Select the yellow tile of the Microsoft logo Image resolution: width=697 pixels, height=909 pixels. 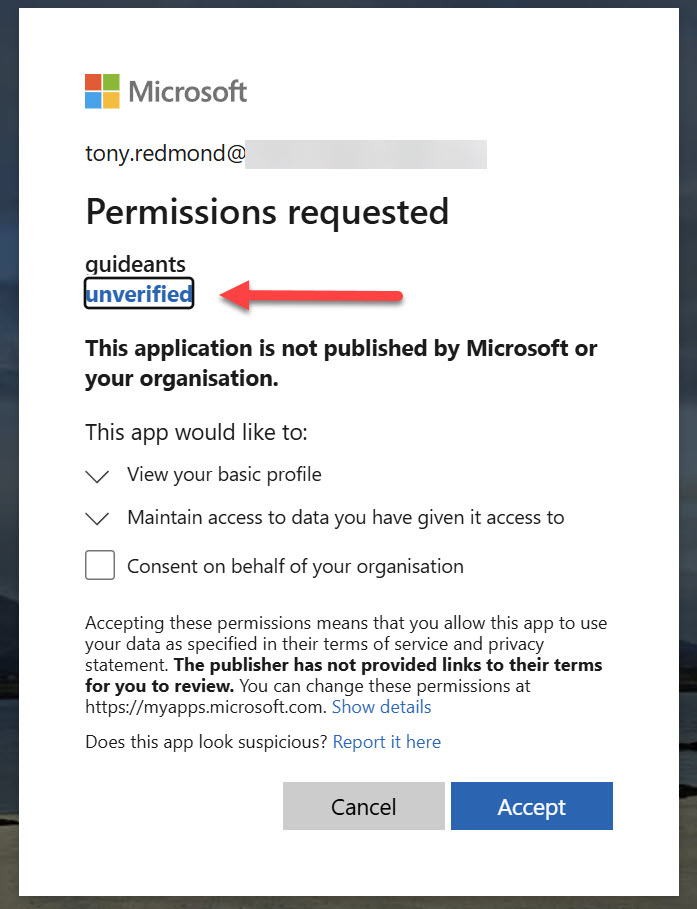(109, 100)
